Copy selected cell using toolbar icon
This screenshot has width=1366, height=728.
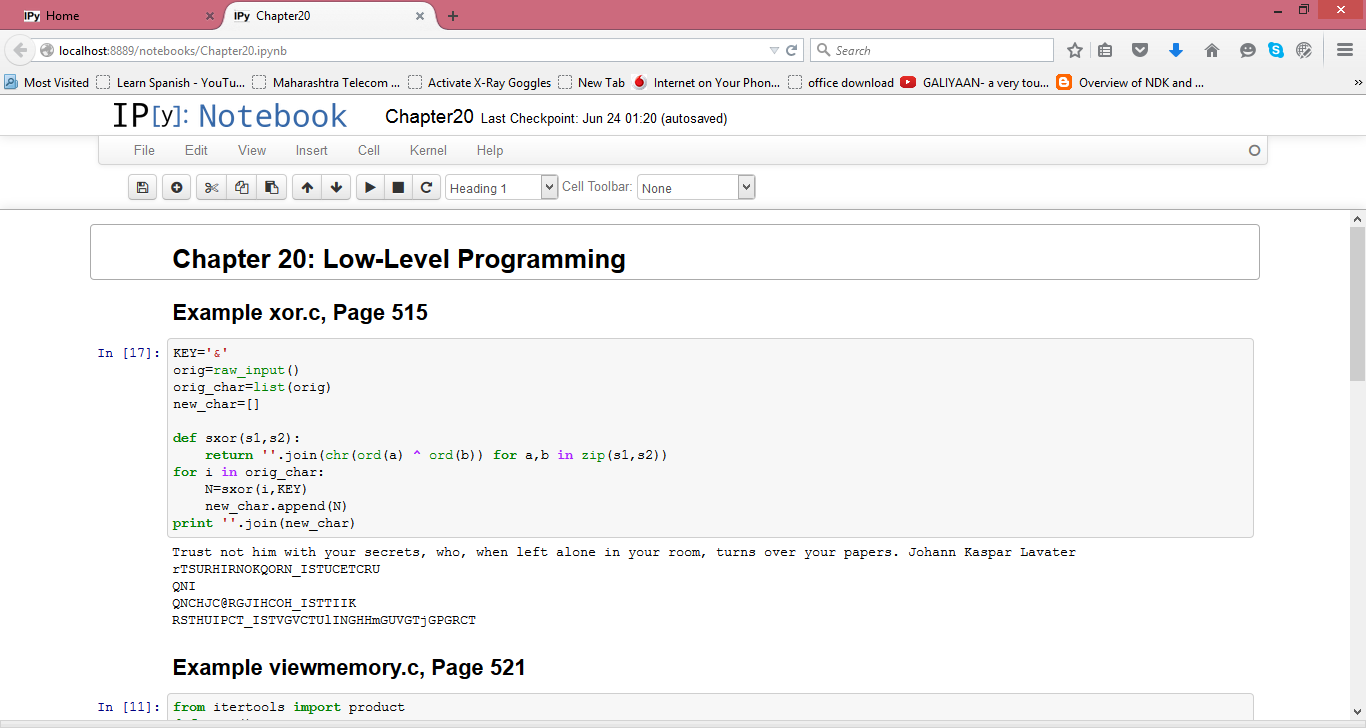(x=241, y=187)
